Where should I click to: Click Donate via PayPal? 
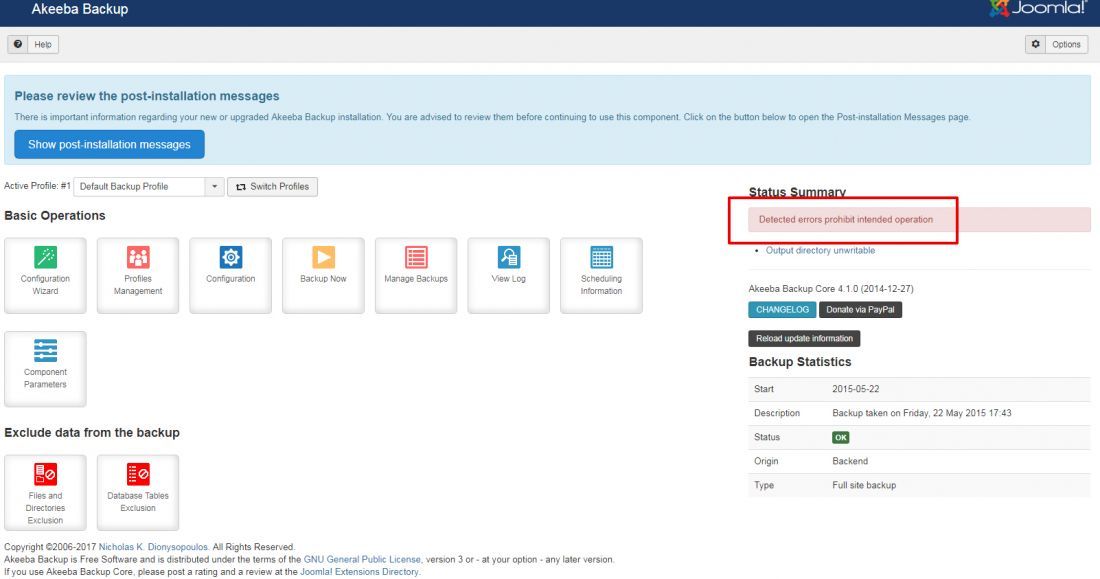tap(860, 310)
